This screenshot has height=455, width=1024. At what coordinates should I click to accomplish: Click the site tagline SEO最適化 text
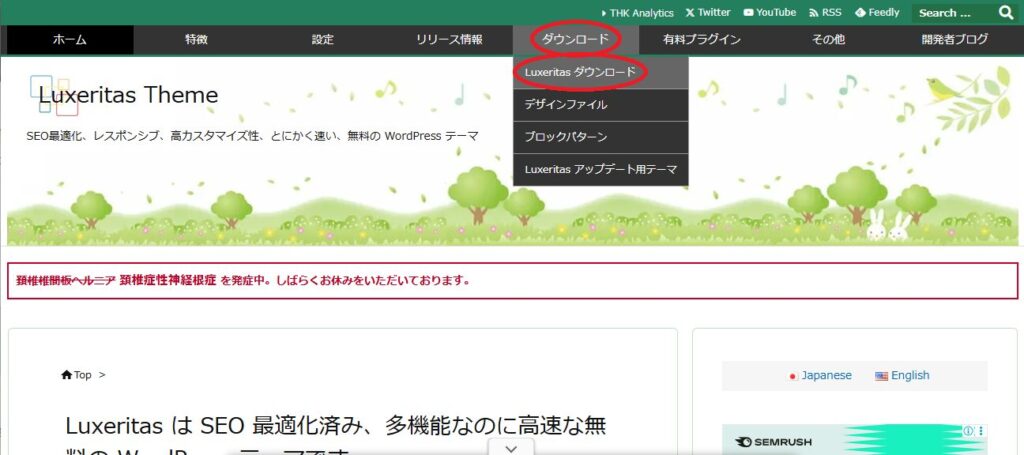[x=252, y=136]
